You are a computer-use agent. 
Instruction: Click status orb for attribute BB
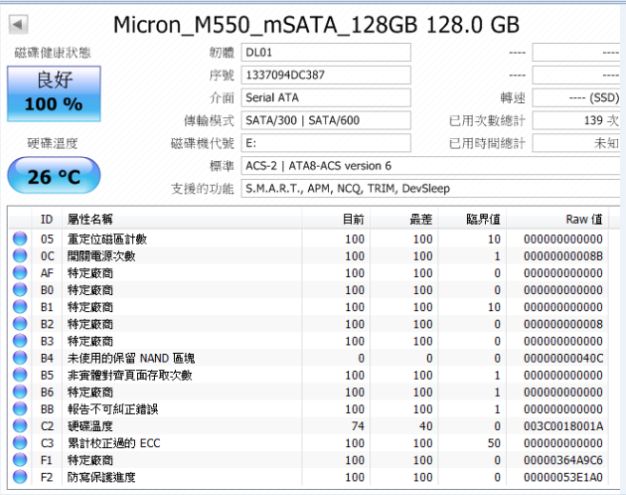click(19, 409)
